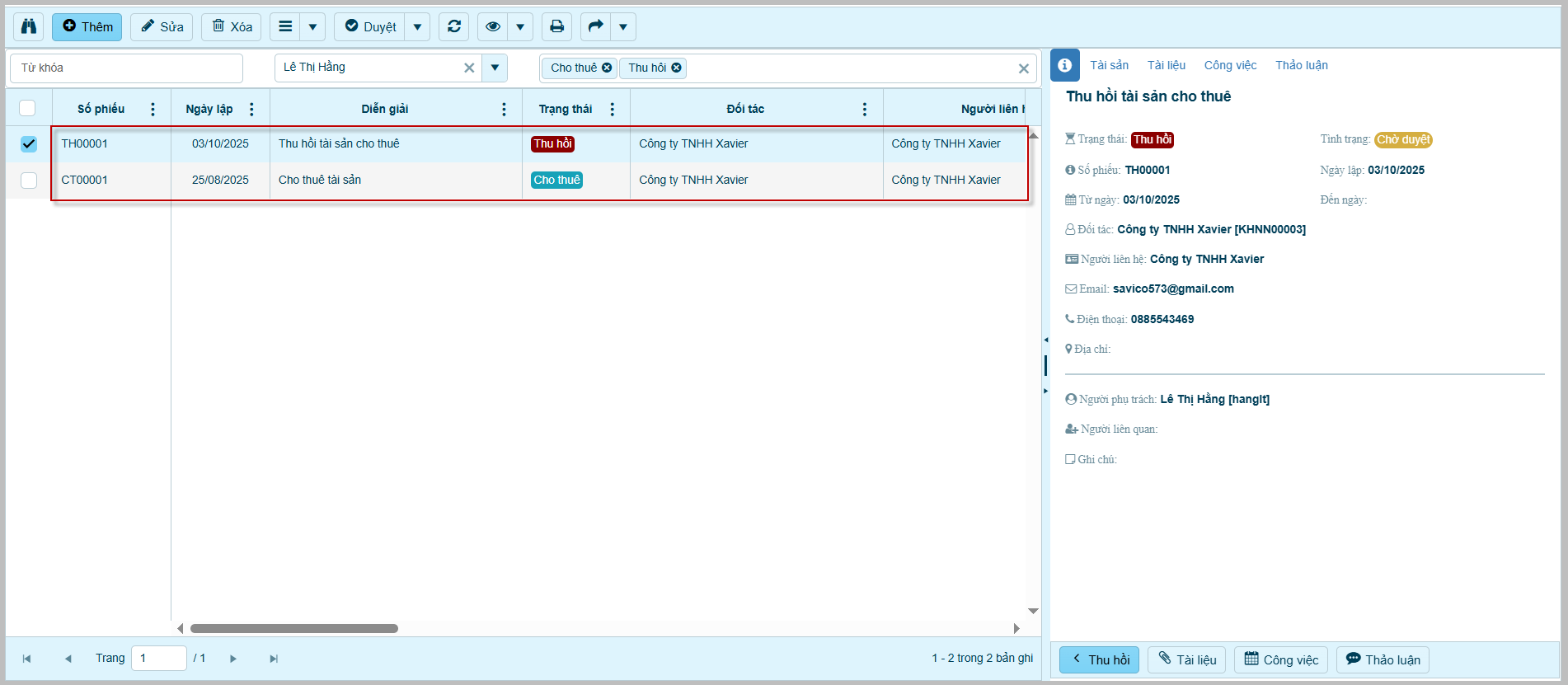Open the hamburger list menu icon
The width and height of the screenshot is (1568, 685).
pos(285,26)
